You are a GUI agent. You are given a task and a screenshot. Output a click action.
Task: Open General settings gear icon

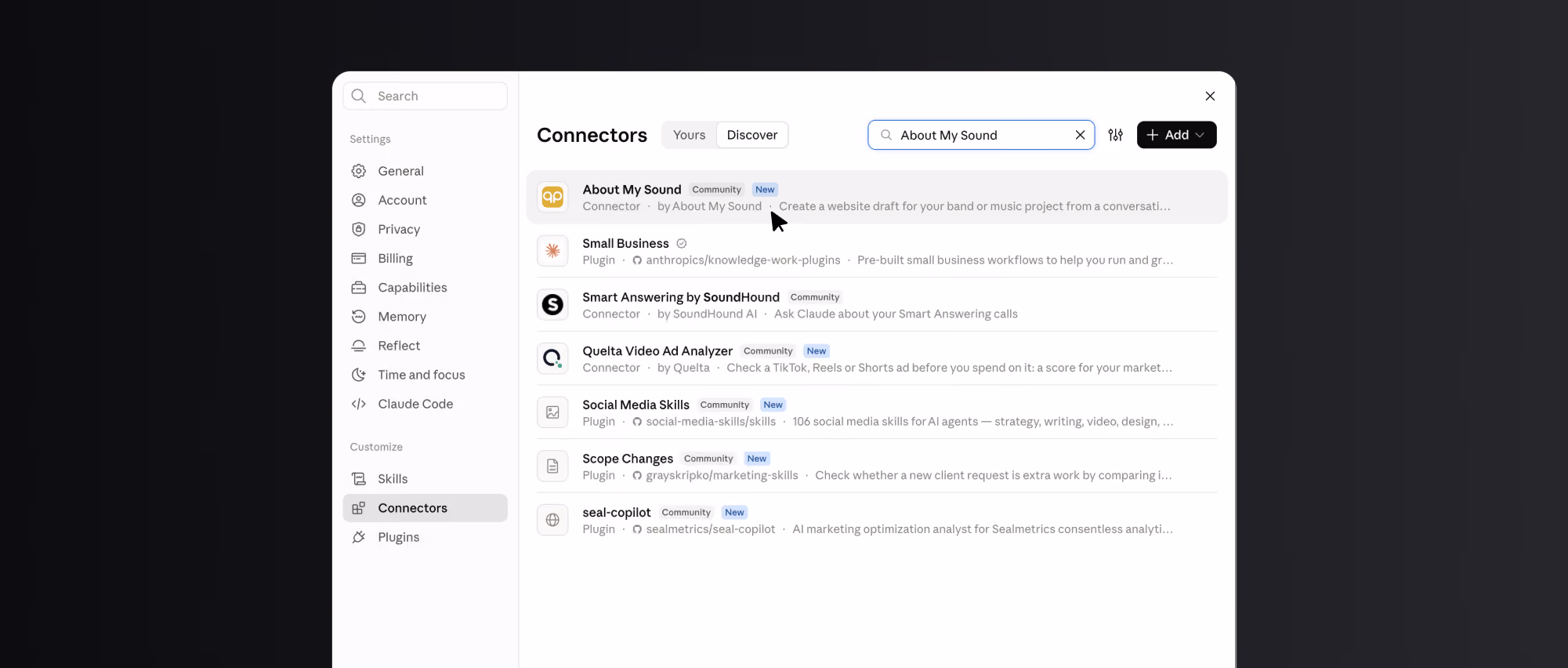(359, 171)
